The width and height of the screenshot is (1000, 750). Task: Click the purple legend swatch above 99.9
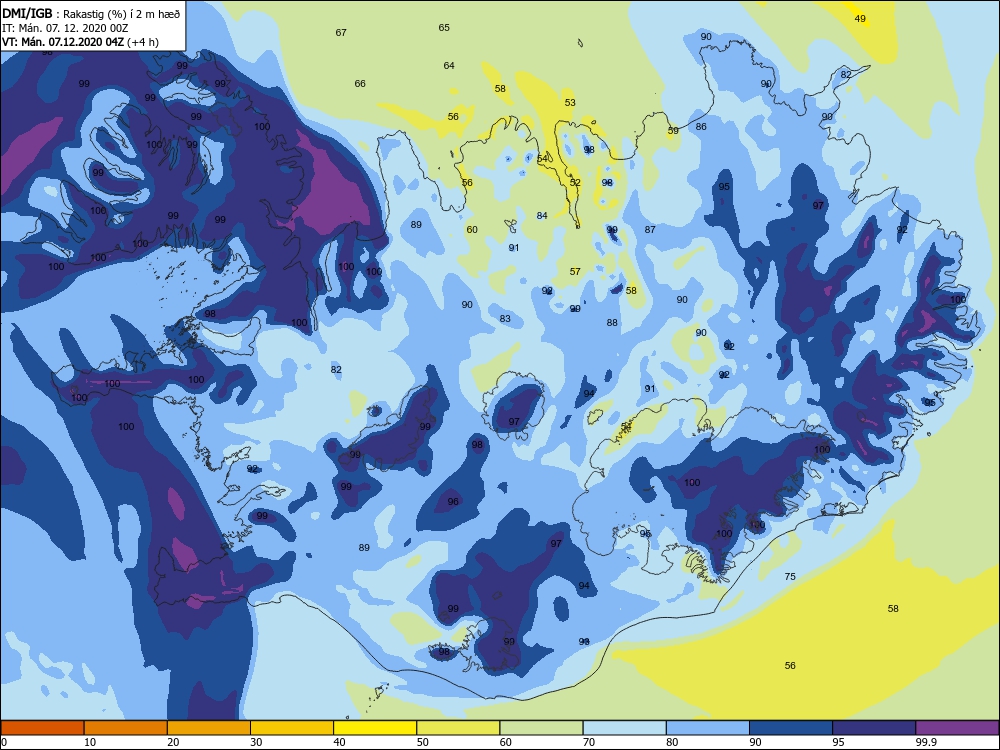click(x=957, y=728)
